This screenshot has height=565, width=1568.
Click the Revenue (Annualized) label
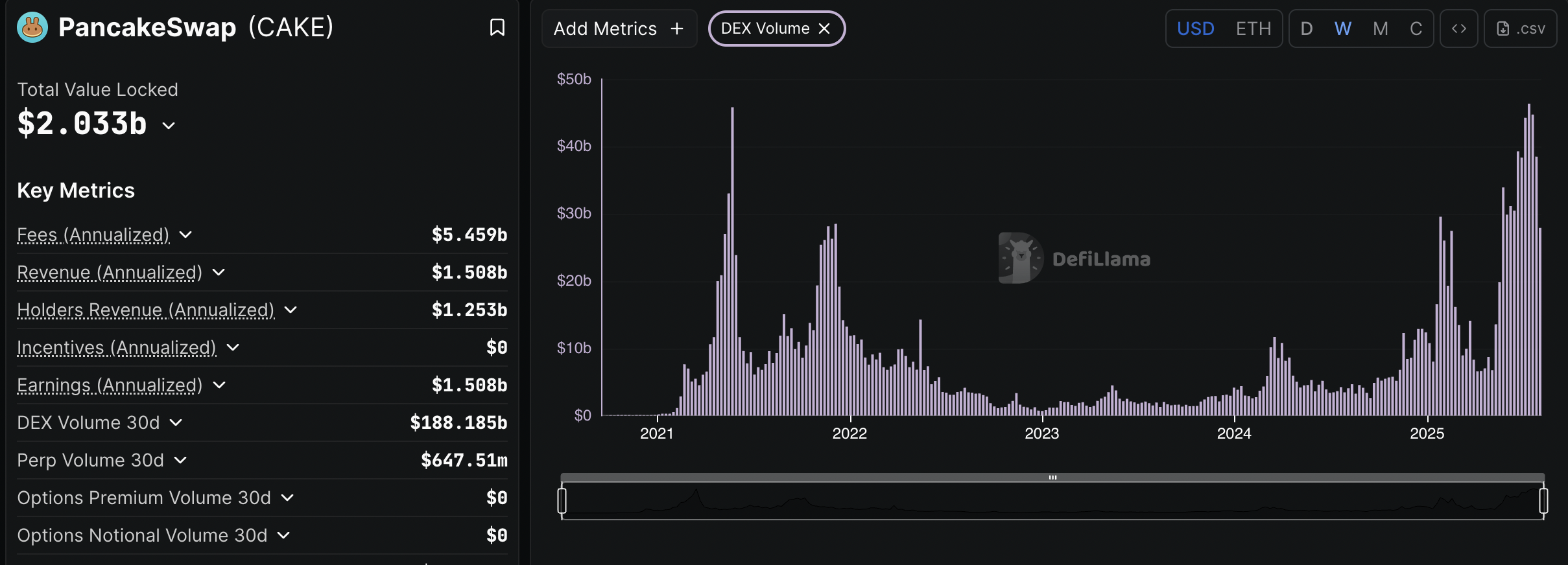pyautogui.click(x=110, y=272)
